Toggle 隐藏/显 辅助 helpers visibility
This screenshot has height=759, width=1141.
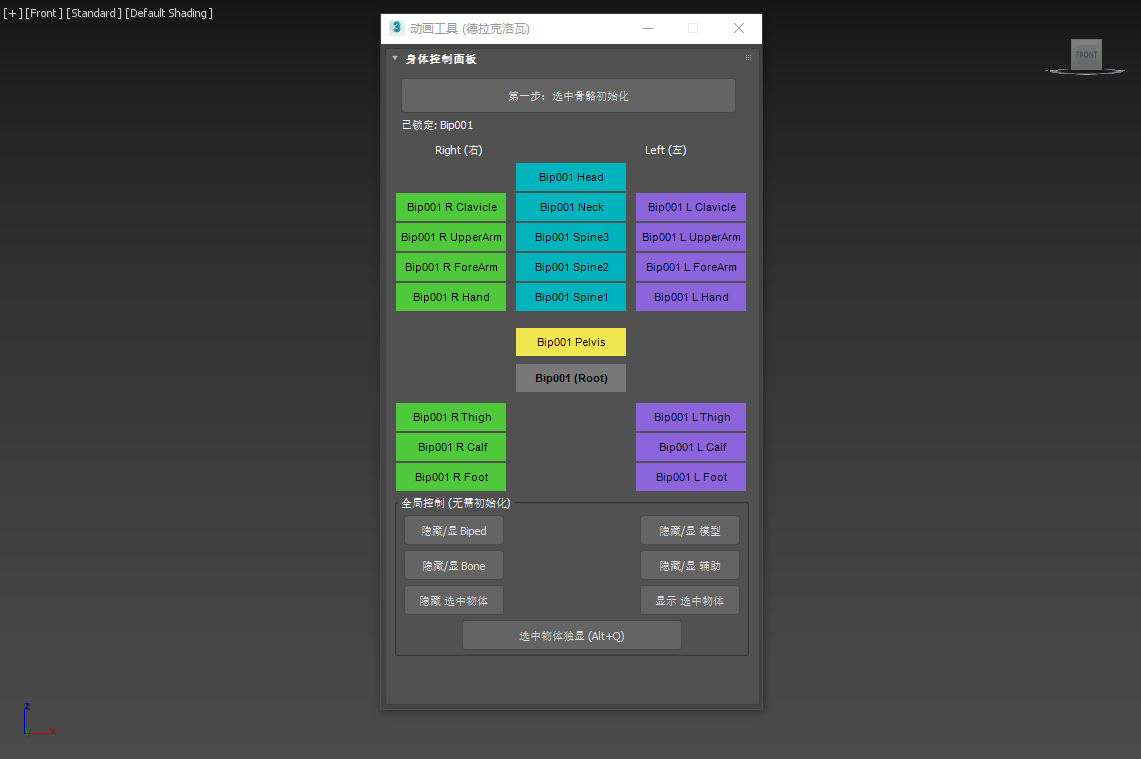pyautogui.click(x=690, y=566)
